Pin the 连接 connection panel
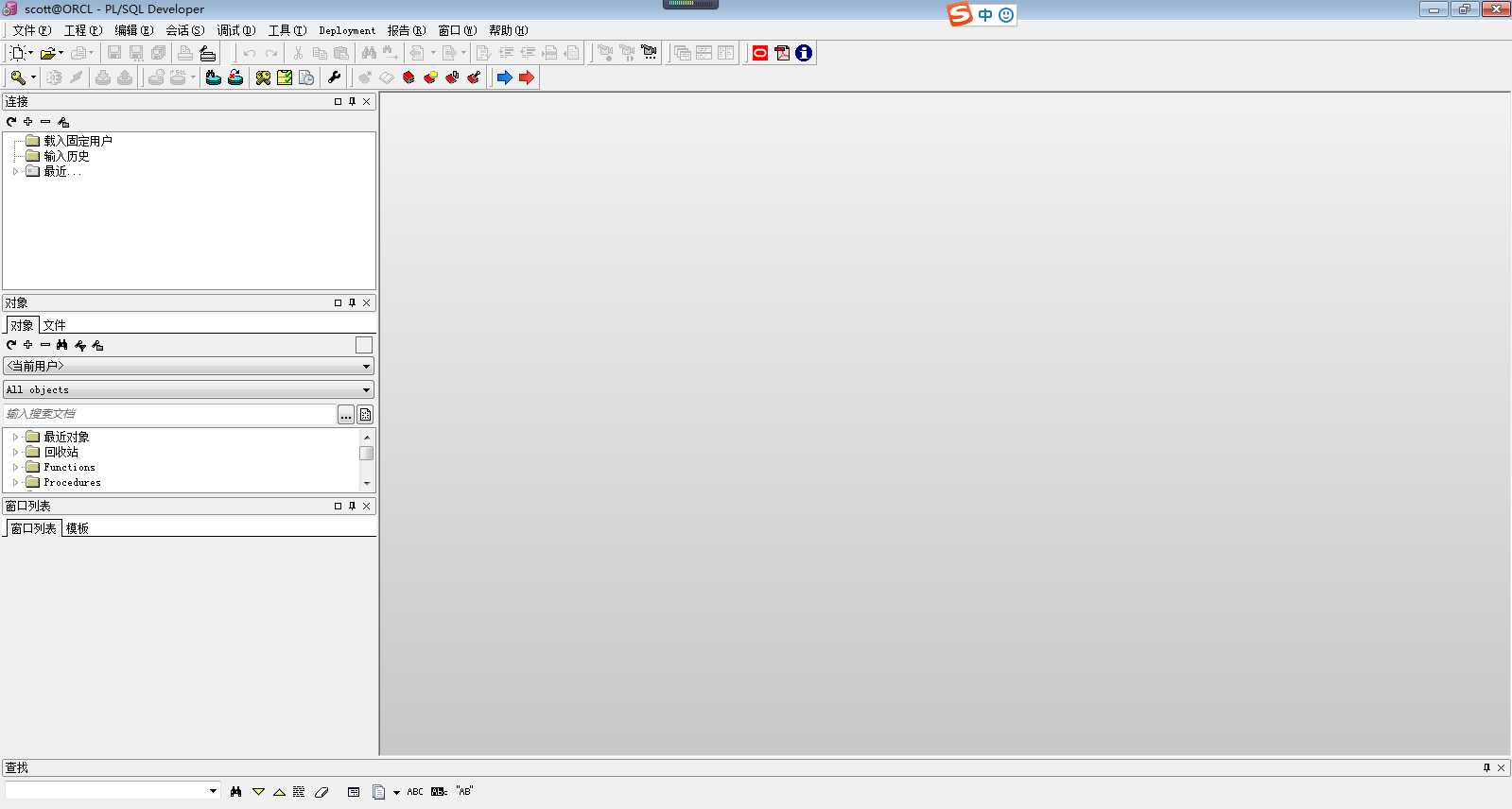This screenshot has width=1512, height=809. 352,101
